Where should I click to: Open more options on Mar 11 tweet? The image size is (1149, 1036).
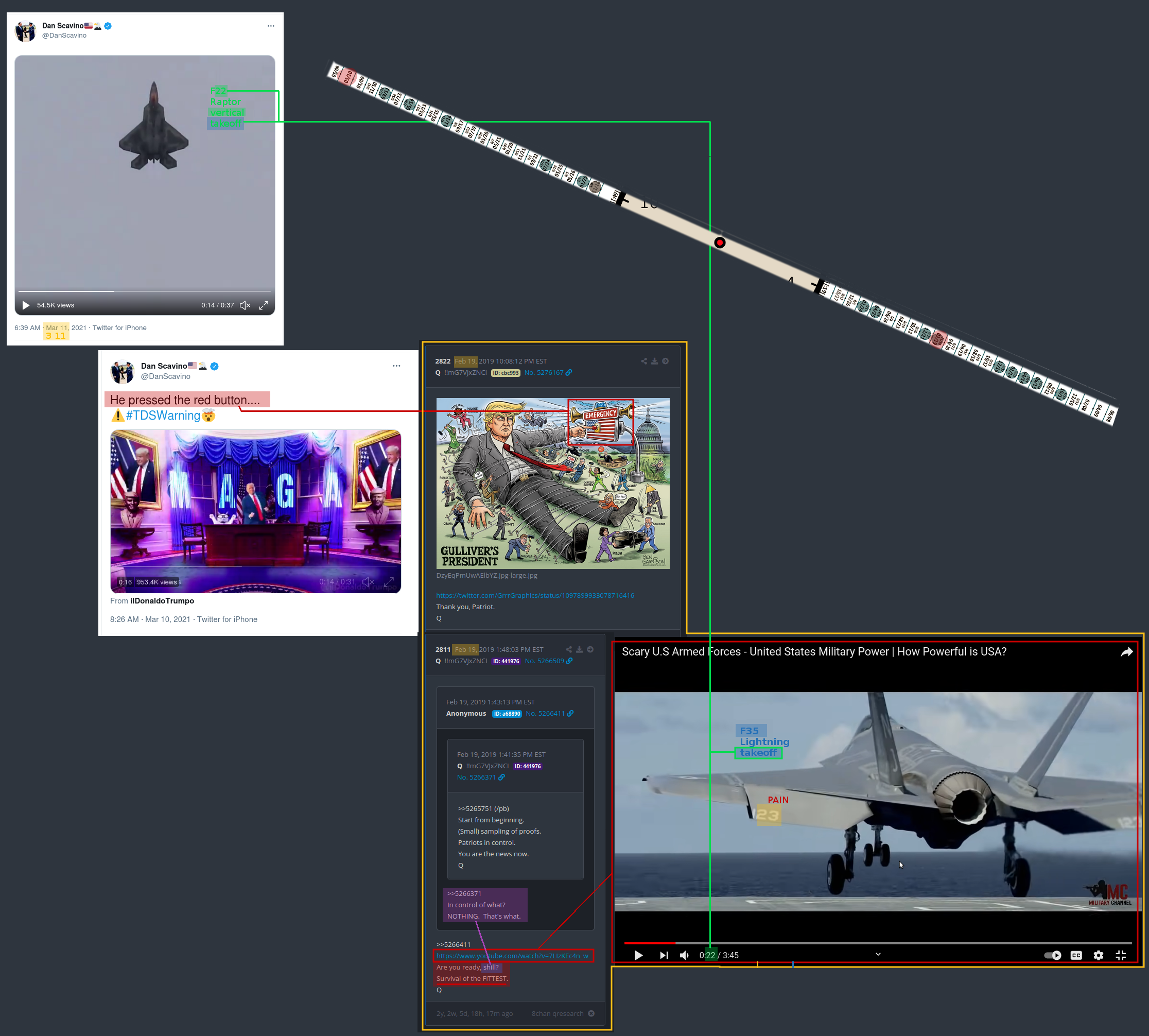pos(271,26)
